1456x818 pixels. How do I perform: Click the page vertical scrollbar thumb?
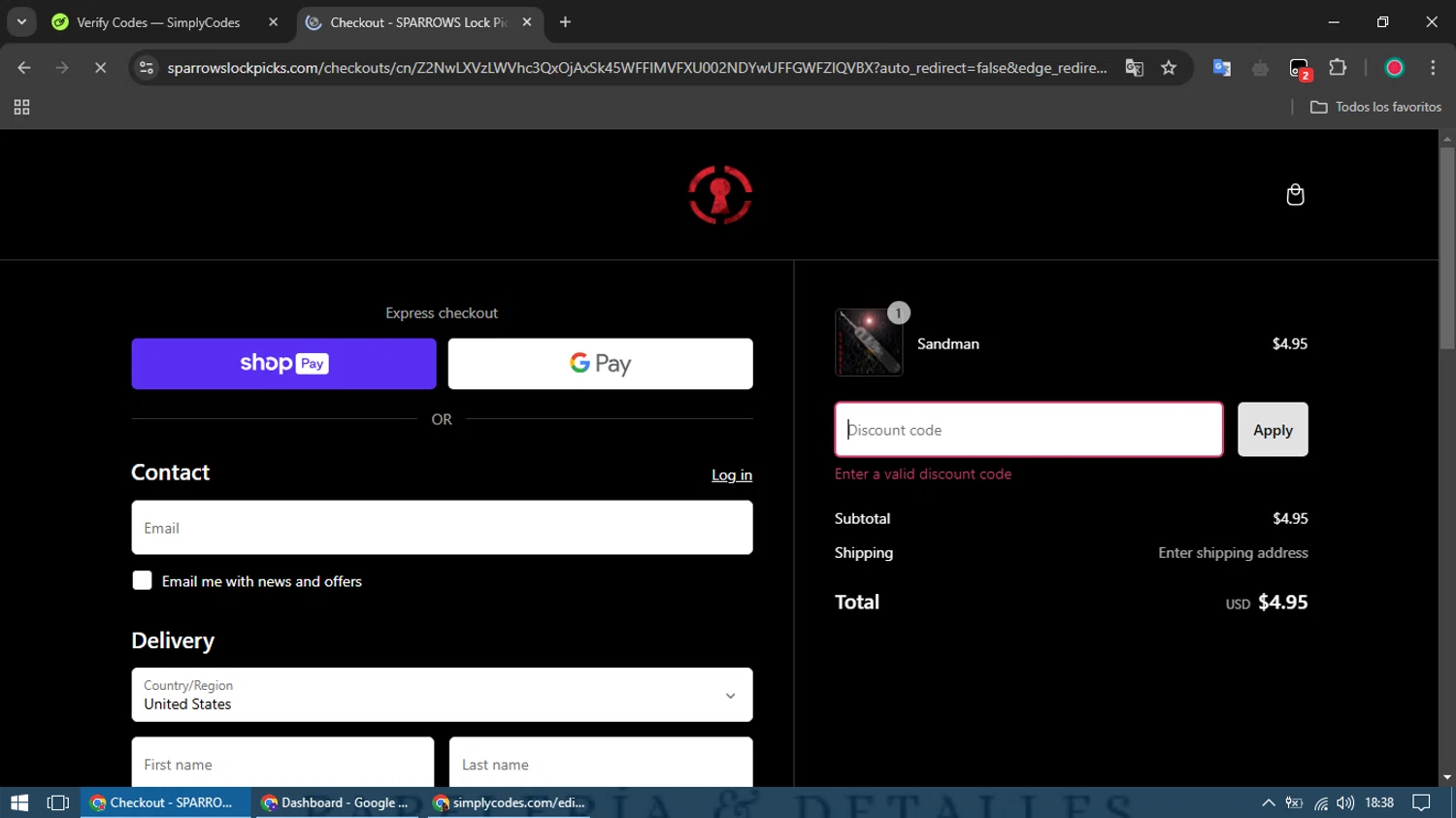1447,248
